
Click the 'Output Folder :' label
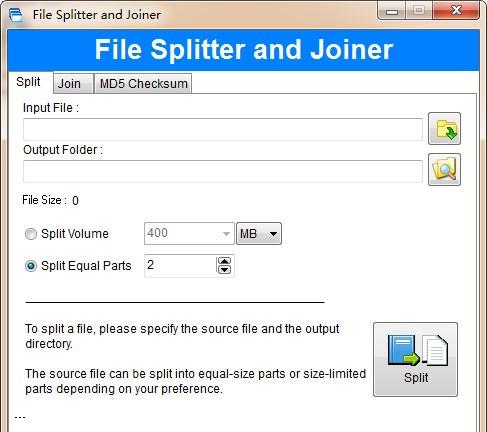(x=63, y=150)
